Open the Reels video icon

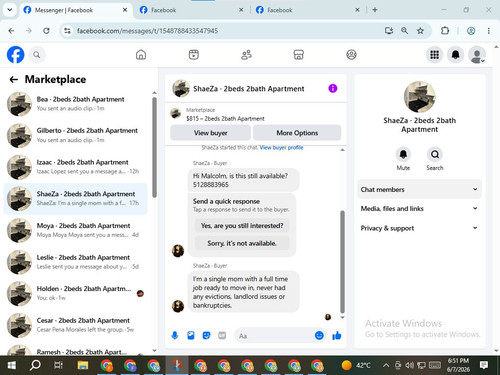tap(194, 55)
